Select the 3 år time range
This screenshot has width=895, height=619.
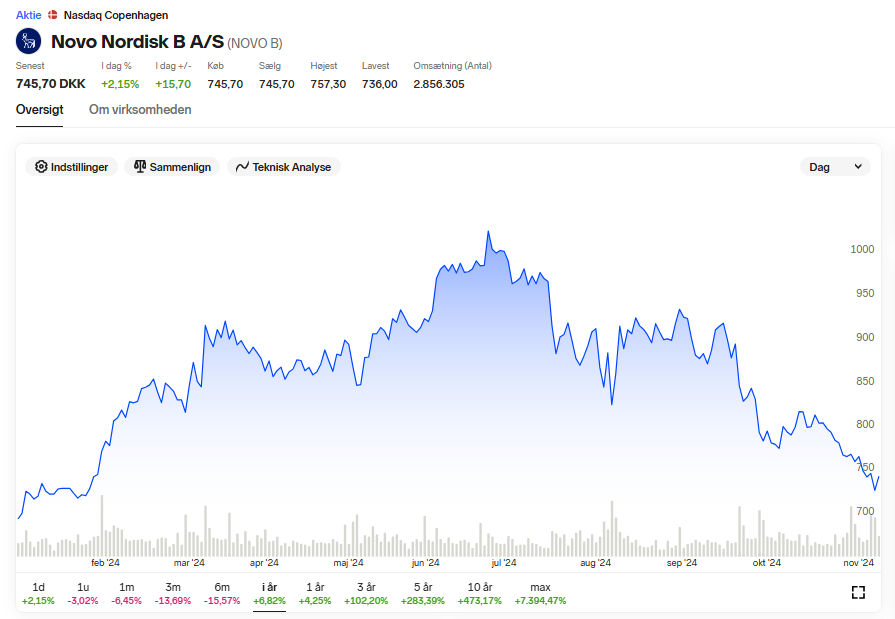366,593
